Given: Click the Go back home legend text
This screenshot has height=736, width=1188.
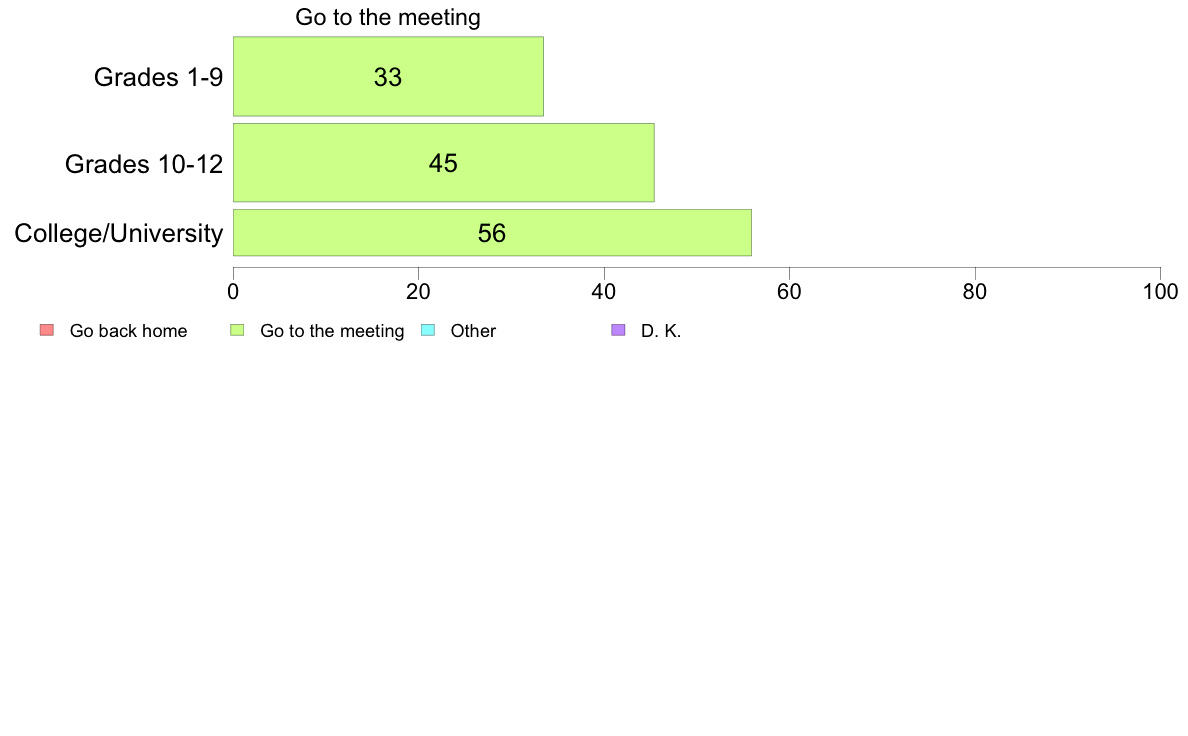Looking at the screenshot, I should pos(128,331).
